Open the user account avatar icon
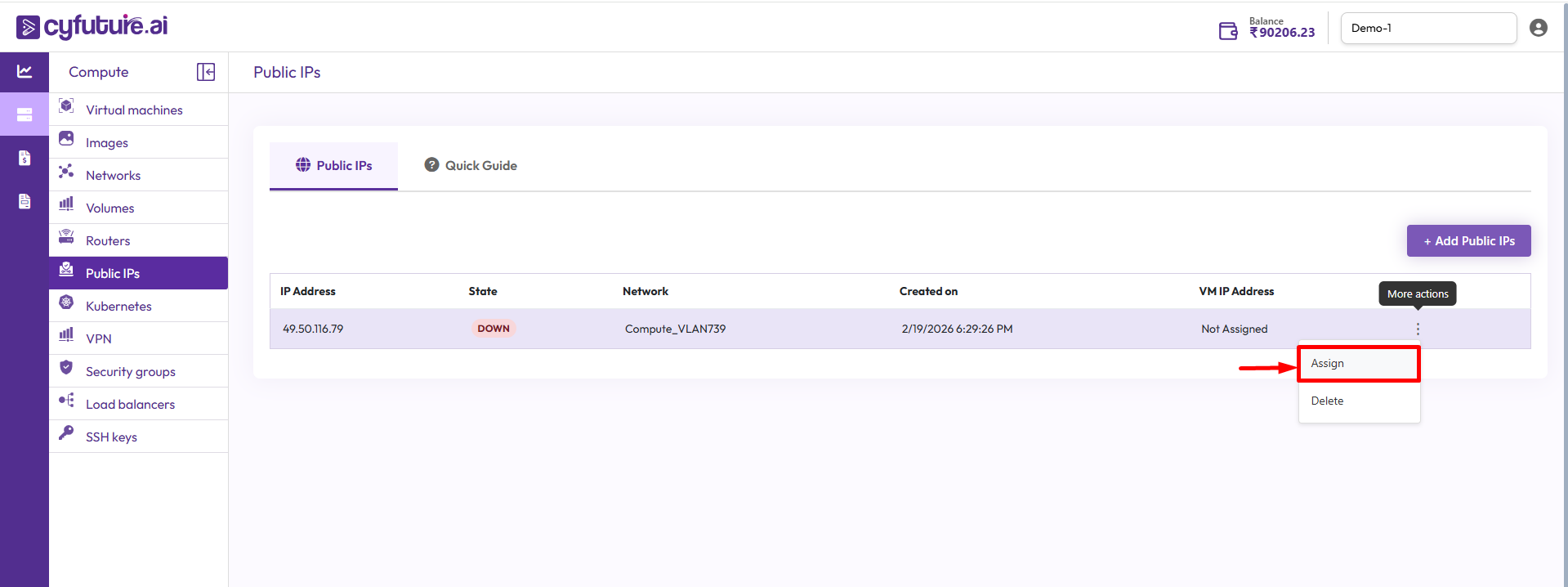The height and width of the screenshot is (587, 1568). pos(1538,28)
